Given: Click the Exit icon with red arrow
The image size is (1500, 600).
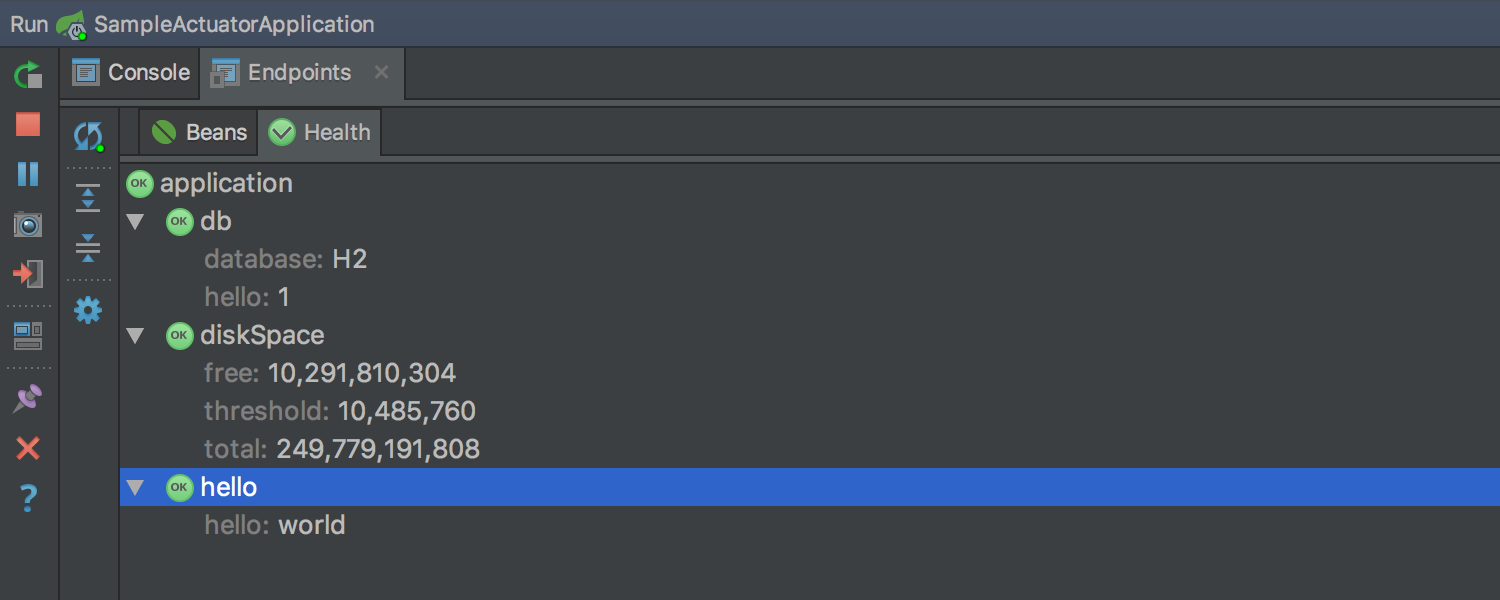Looking at the screenshot, I should [x=28, y=273].
